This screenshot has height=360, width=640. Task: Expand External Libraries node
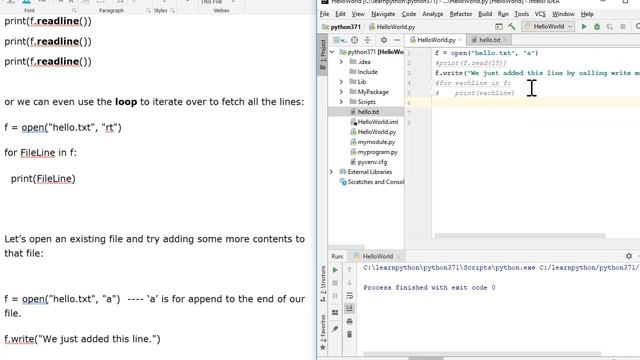click(331, 172)
